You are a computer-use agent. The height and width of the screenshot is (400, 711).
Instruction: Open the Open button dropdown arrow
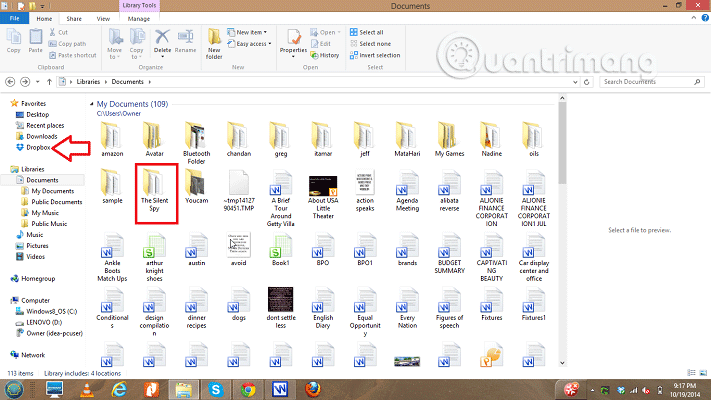(x=339, y=32)
